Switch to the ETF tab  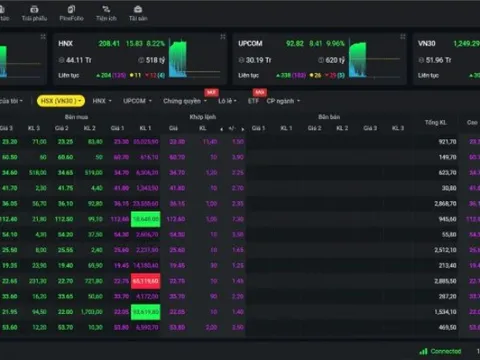[x=253, y=101]
